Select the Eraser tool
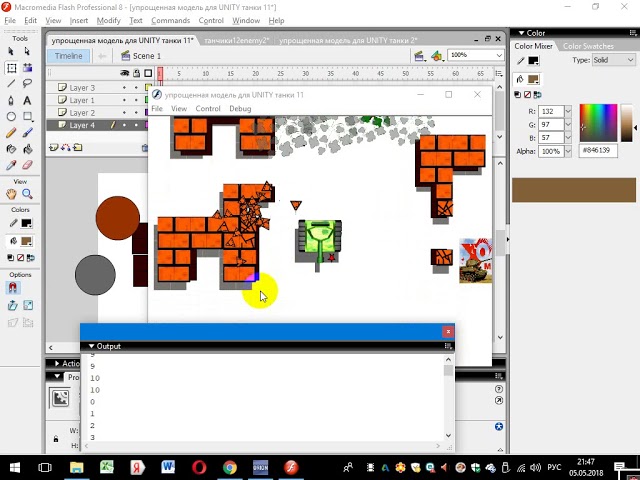Screen dimensions: 640x480 point(27,165)
